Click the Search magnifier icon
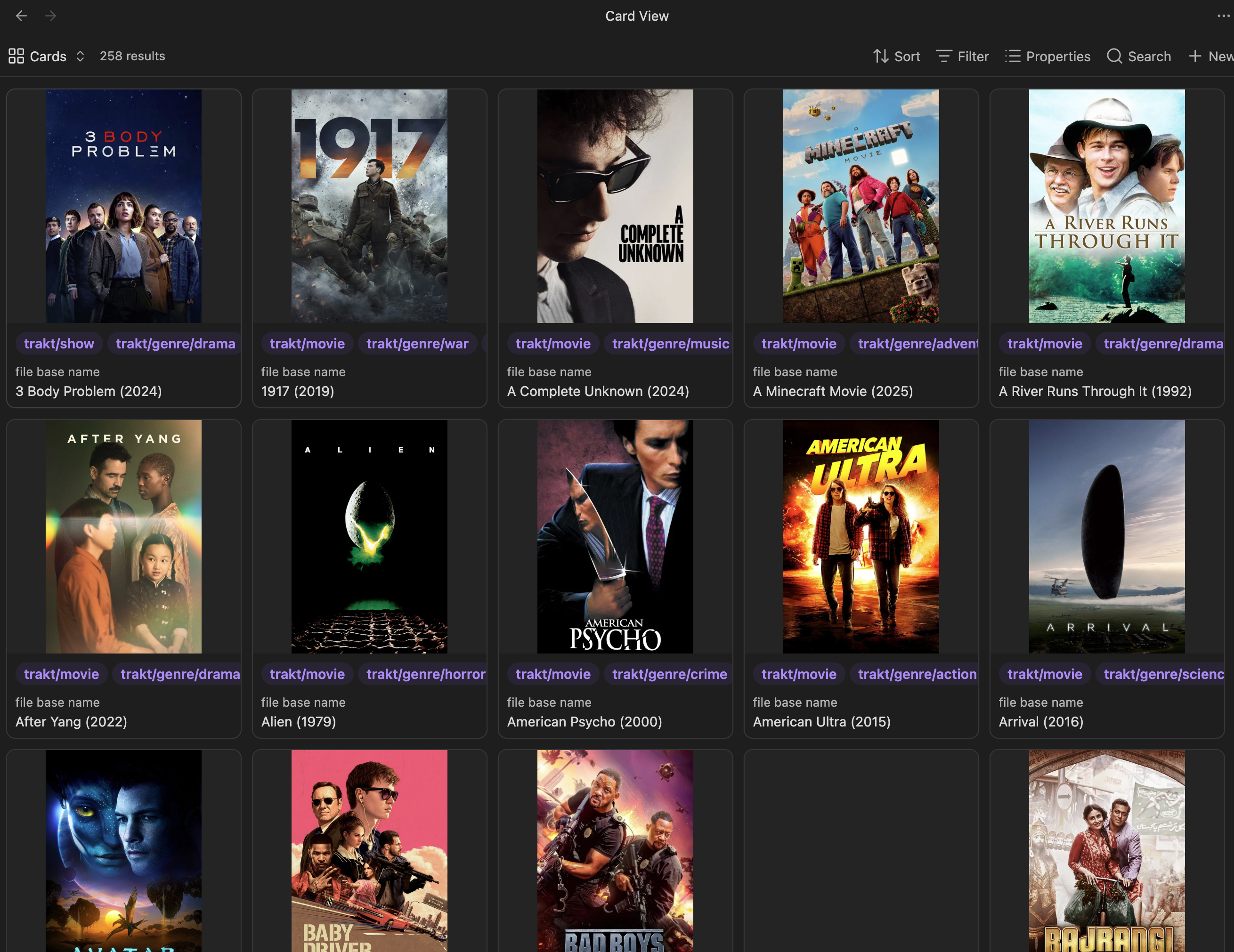This screenshot has height=952, width=1234. [x=1114, y=56]
